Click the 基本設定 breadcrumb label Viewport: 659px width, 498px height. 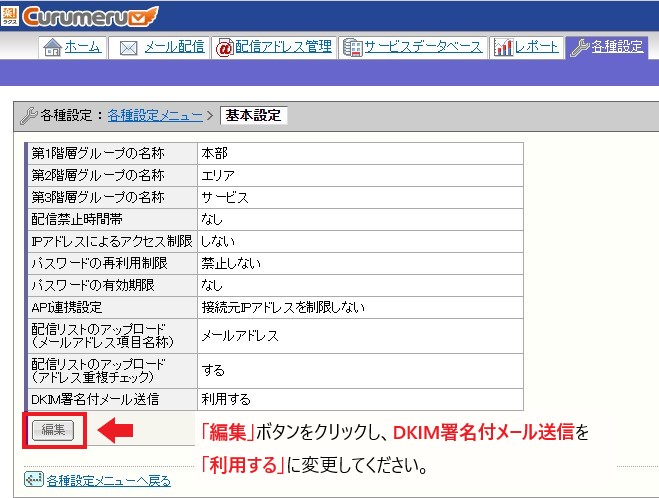(x=254, y=115)
